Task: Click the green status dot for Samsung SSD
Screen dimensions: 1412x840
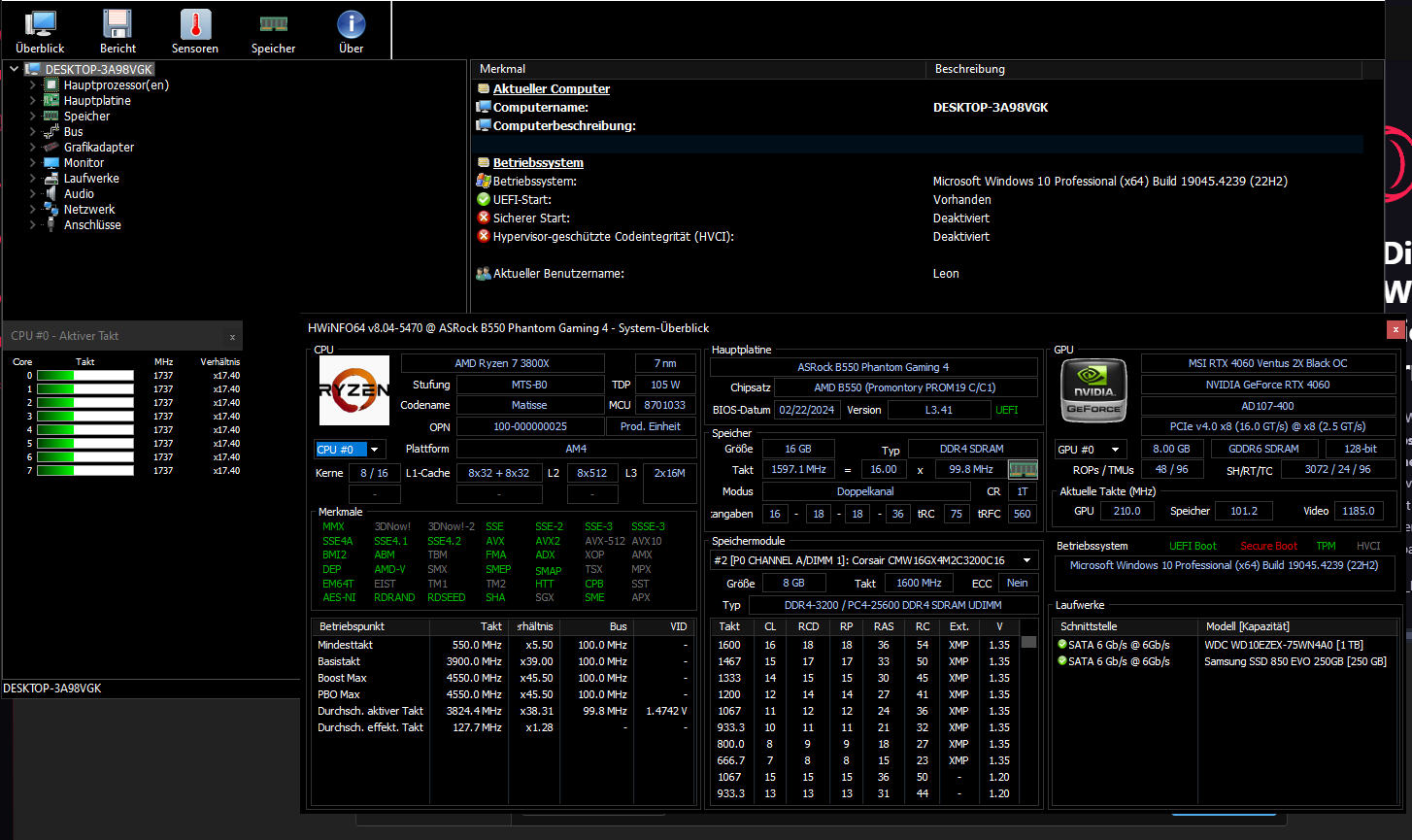Action: tap(1063, 661)
